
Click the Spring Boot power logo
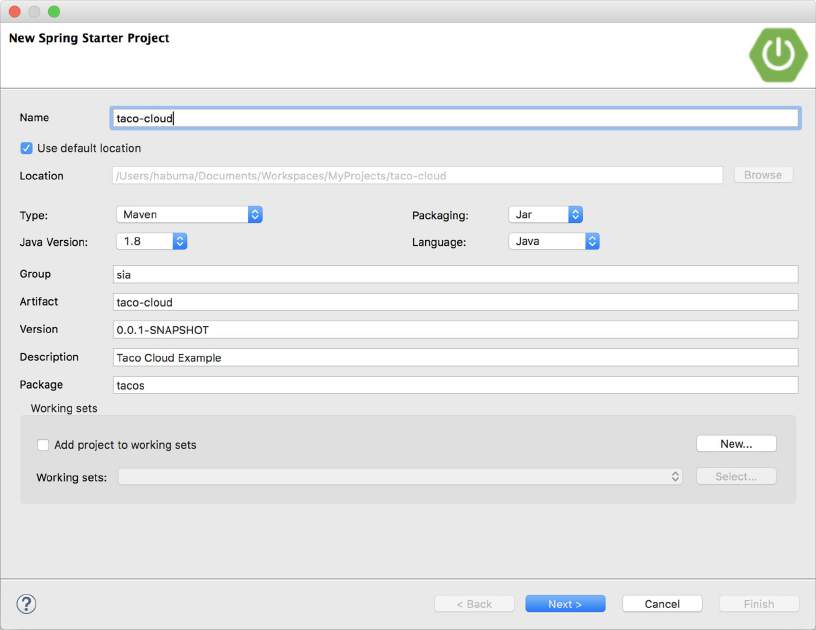pyautogui.click(x=778, y=55)
